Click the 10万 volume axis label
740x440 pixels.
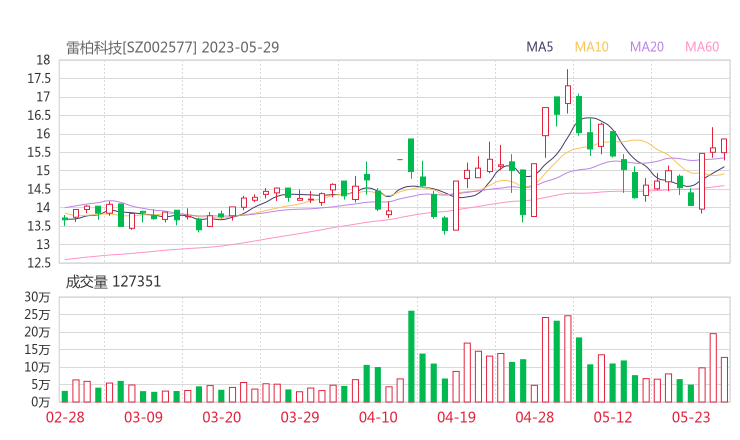click(x=37, y=367)
